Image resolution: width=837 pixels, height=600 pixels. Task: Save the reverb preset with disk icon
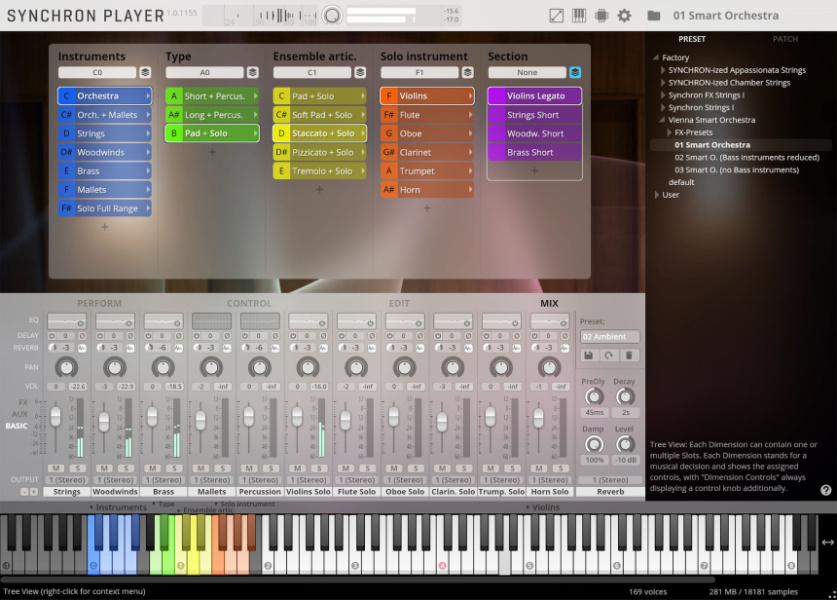pos(589,355)
